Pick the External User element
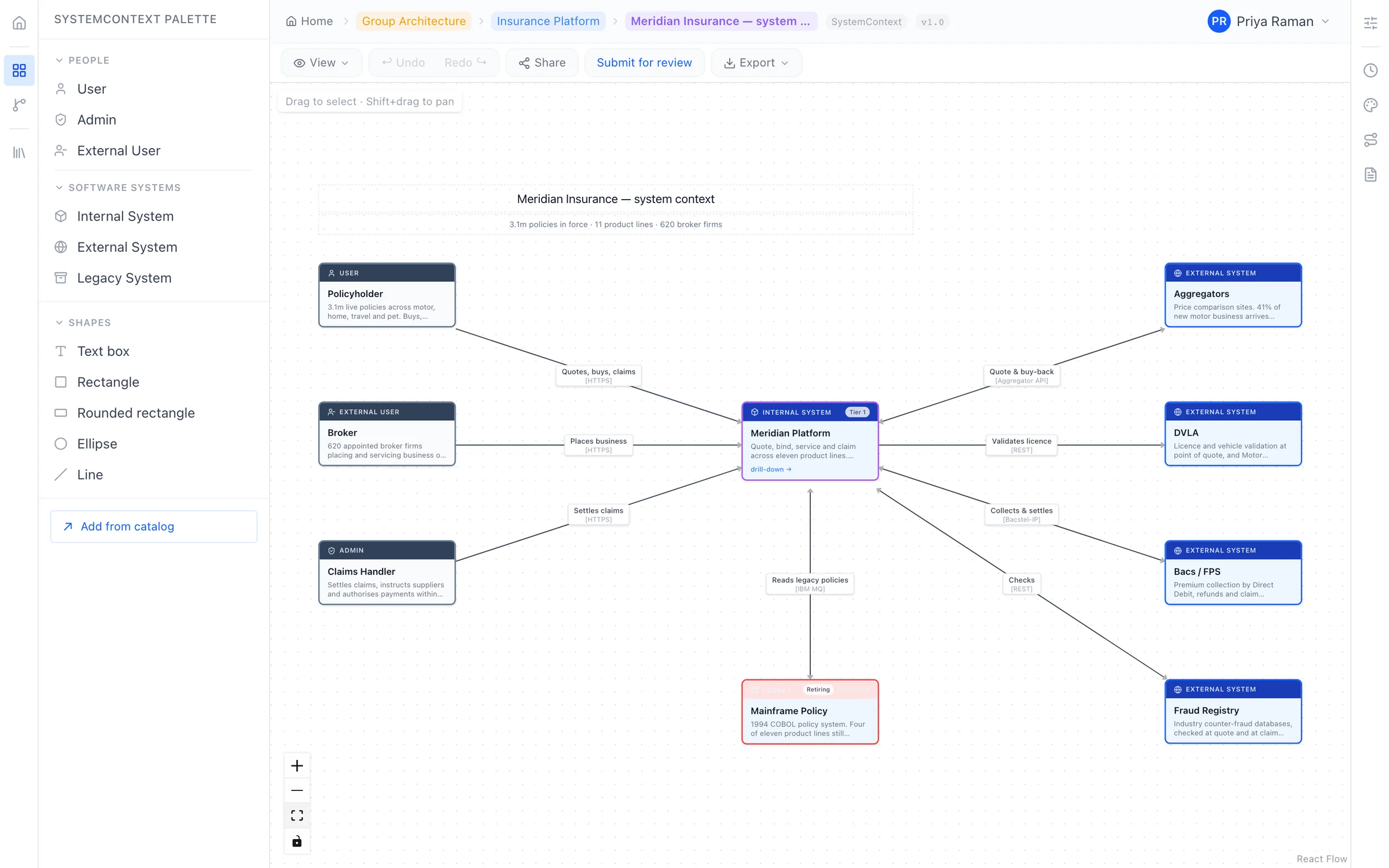Viewport: 1389px width, 868px height. click(153, 150)
